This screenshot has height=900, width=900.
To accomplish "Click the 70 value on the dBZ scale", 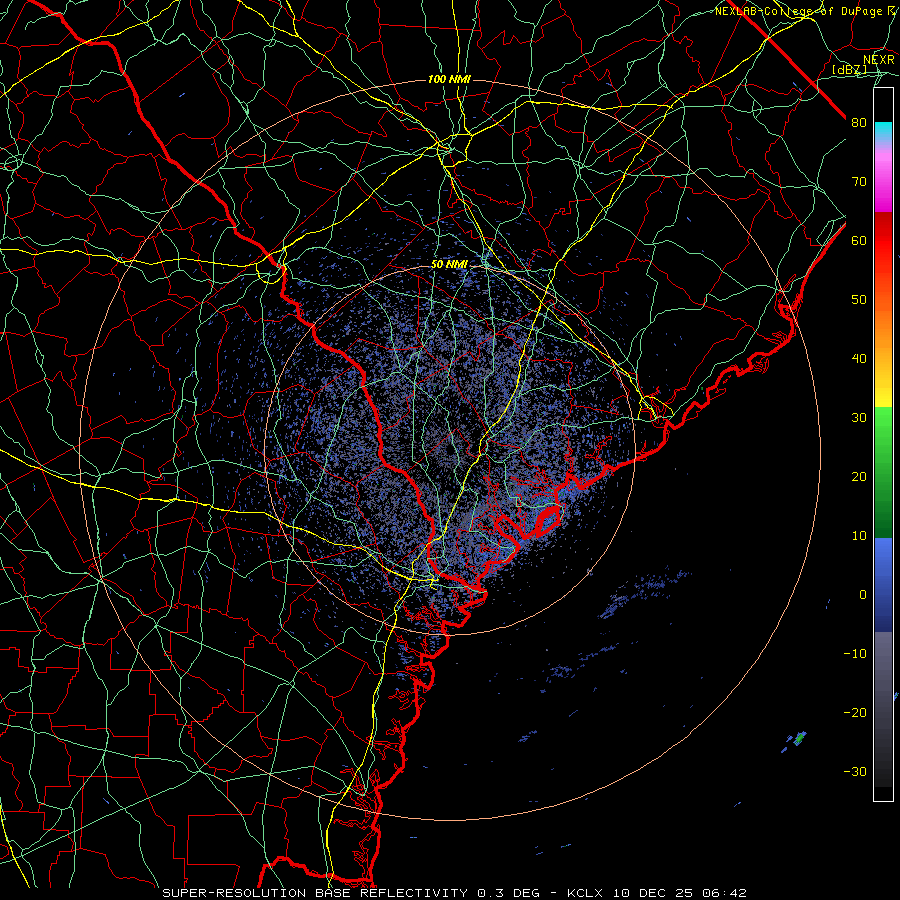I will 859,181.
